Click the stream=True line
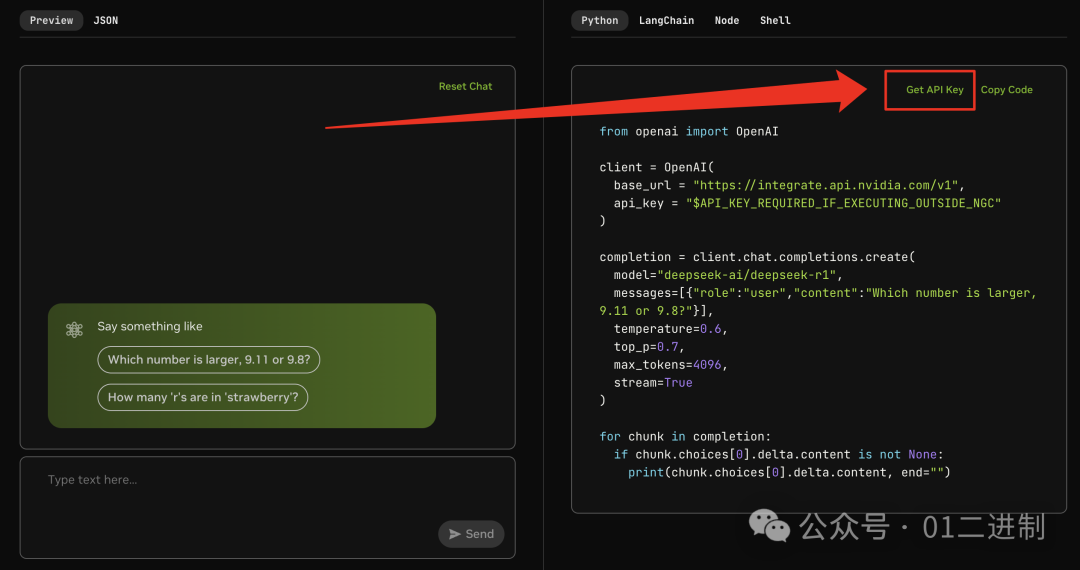 point(653,382)
